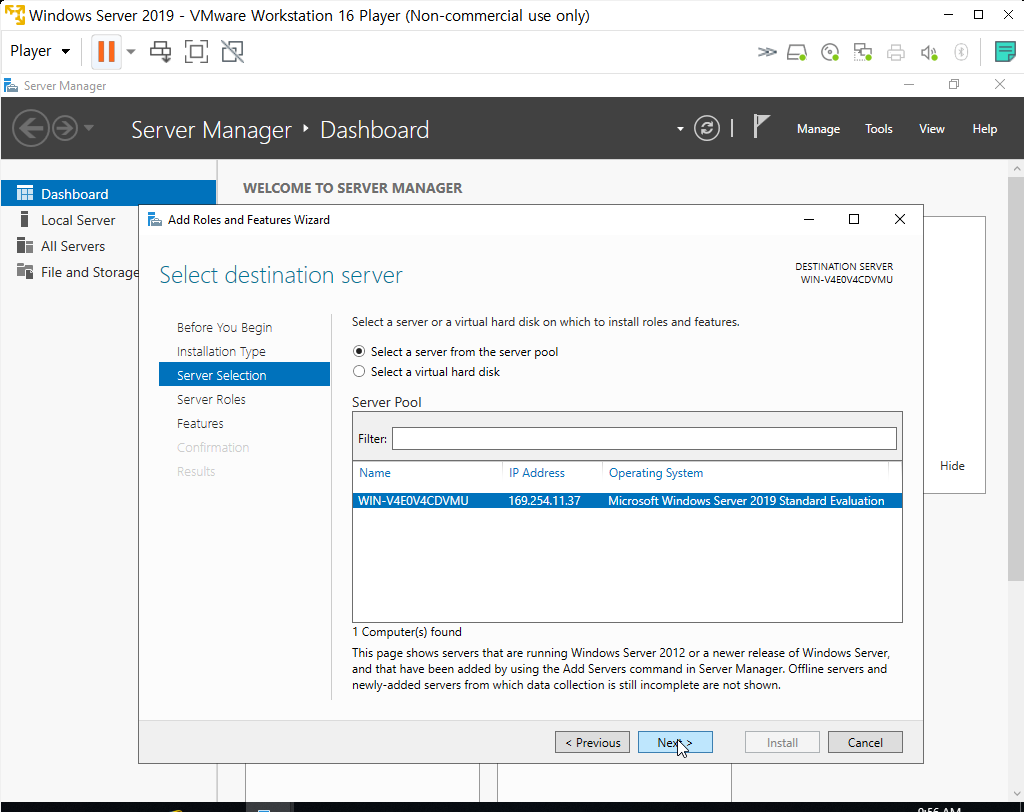The image size is (1024, 812).
Task: Pause the virtual machine with the orange pause icon
Action: (106, 51)
